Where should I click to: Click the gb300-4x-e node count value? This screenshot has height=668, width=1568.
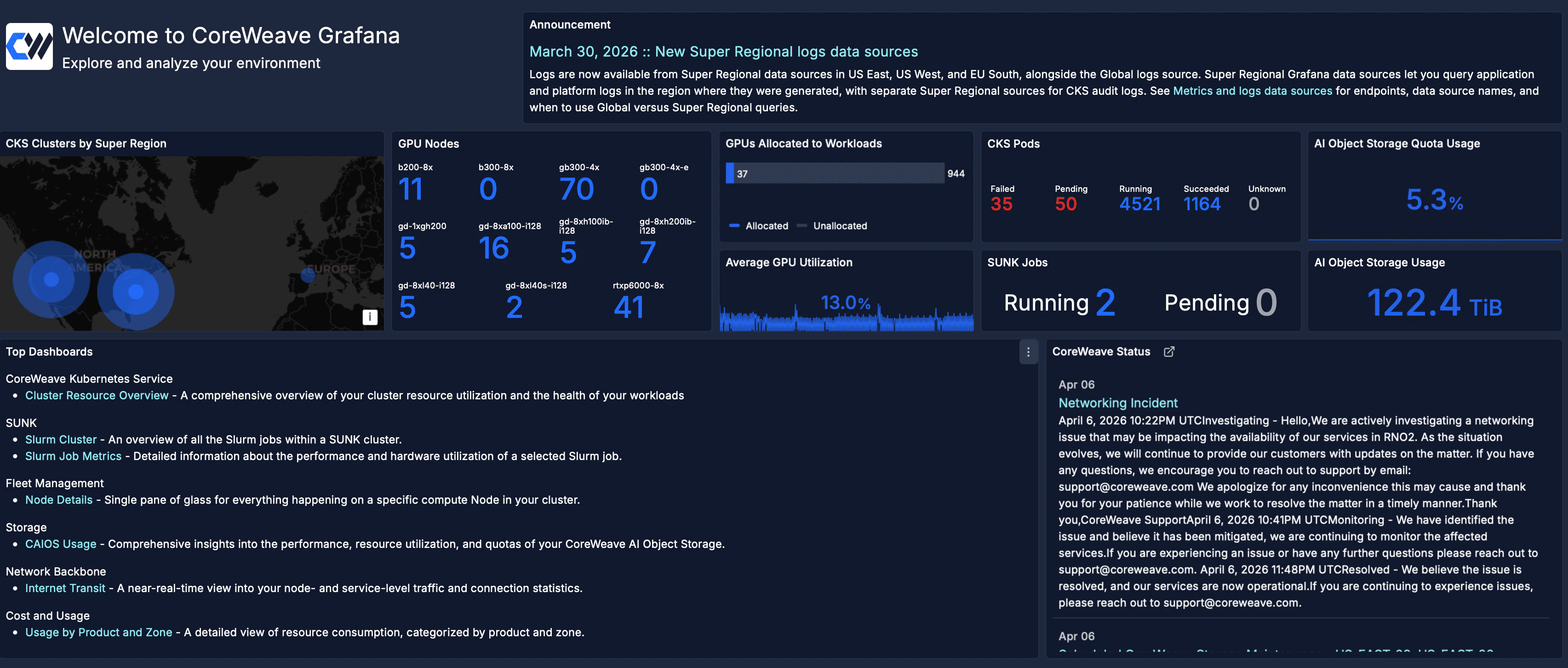tap(649, 190)
